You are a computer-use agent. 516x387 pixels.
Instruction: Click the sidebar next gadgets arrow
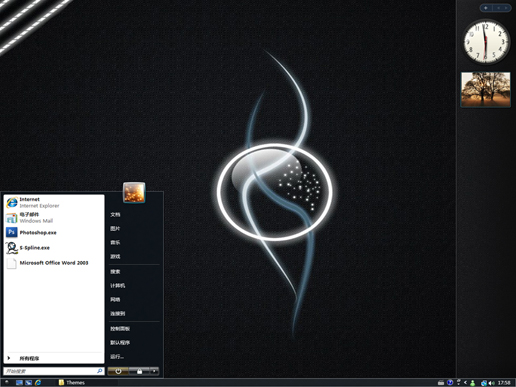click(506, 8)
